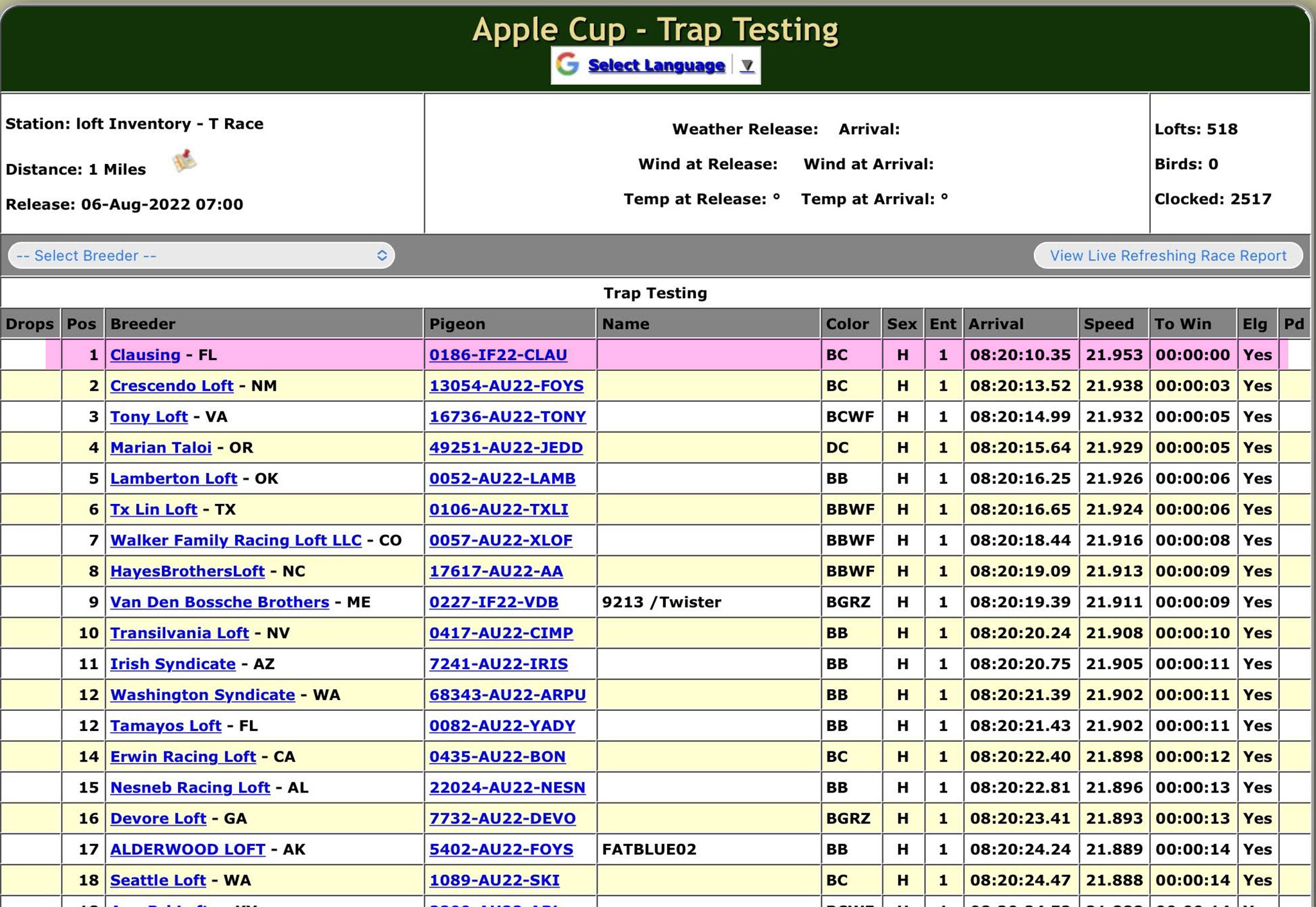Click the Google logo icon
This screenshot has width=1316, height=907.
tap(567, 65)
